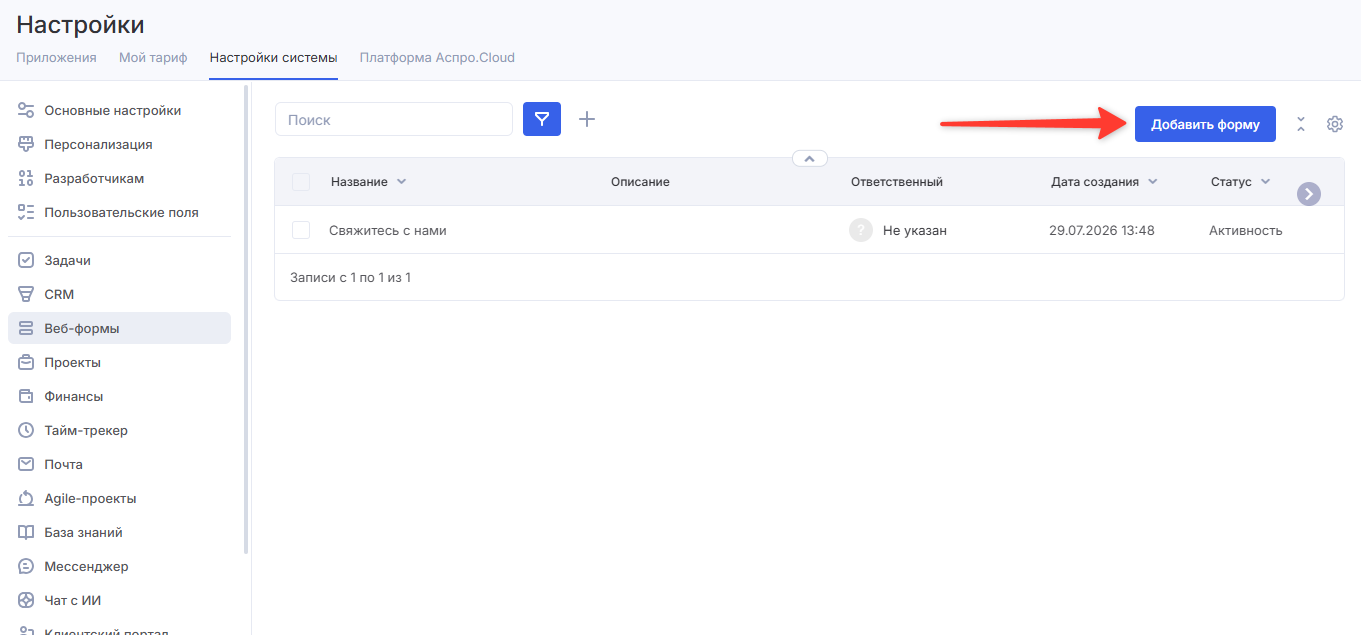Tick the checkbox for the Свяжитесь с нами row
The width and height of the screenshot is (1361, 635).
[x=301, y=230]
